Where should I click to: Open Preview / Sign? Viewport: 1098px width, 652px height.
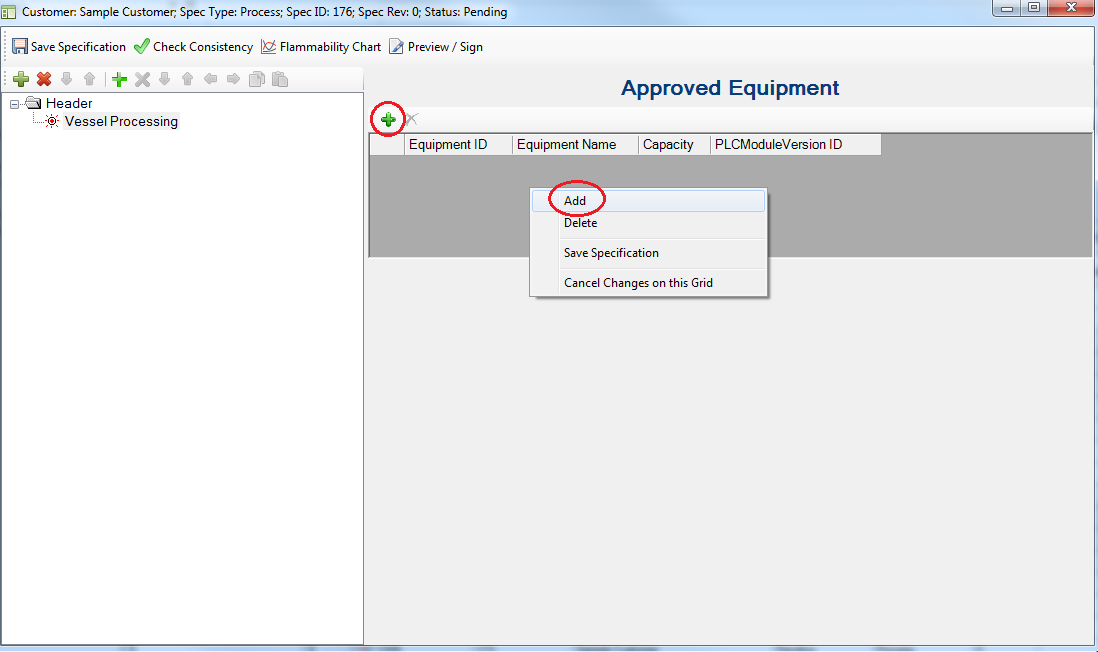(x=436, y=47)
